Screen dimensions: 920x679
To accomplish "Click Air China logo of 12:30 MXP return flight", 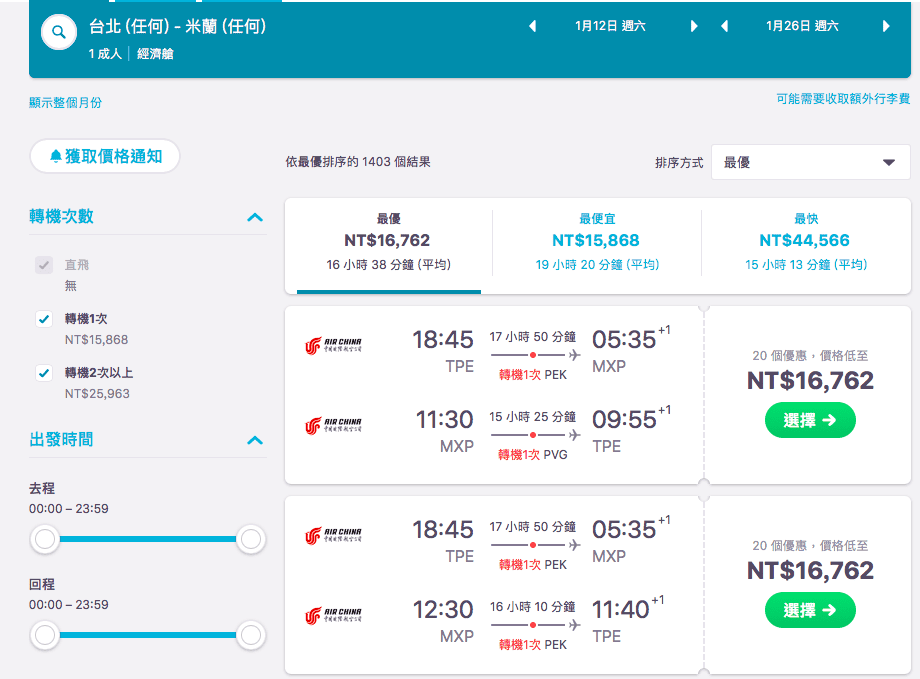I will click(x=333, y=615).
